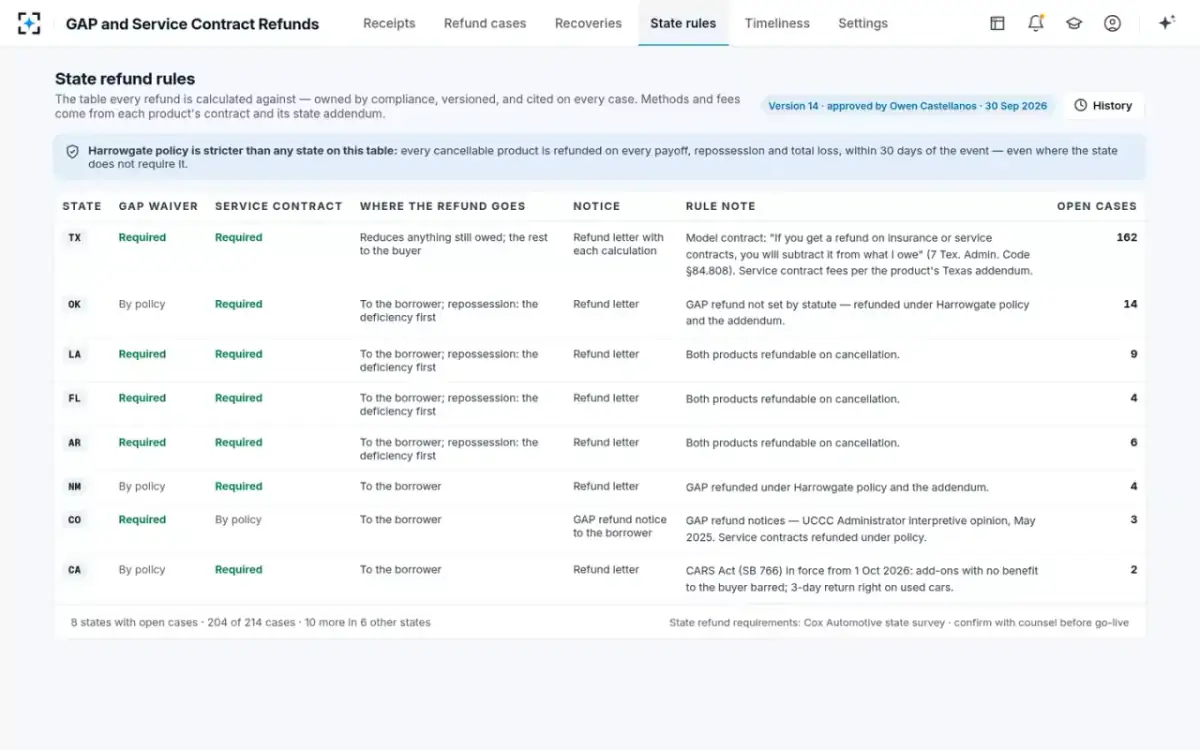
Task: Open the user account icon
Action: click(1112, 23)
